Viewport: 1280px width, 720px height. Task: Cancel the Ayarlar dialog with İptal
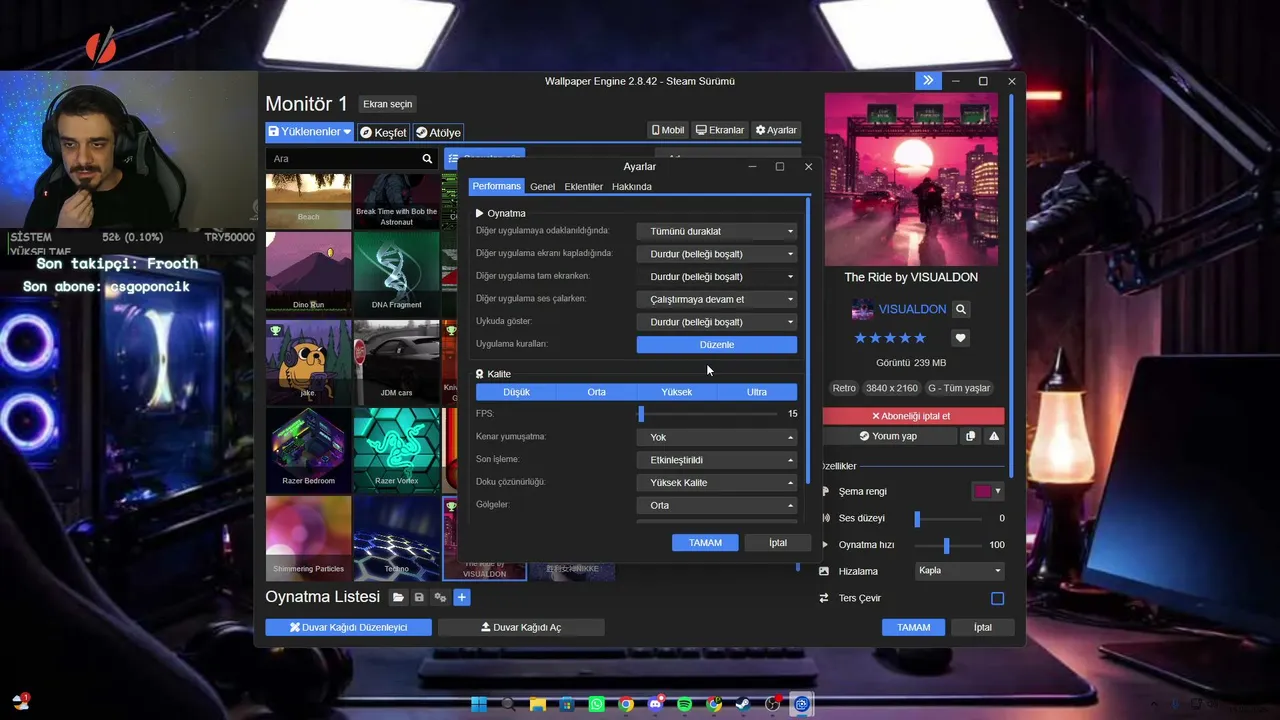[x=778, y=543]
